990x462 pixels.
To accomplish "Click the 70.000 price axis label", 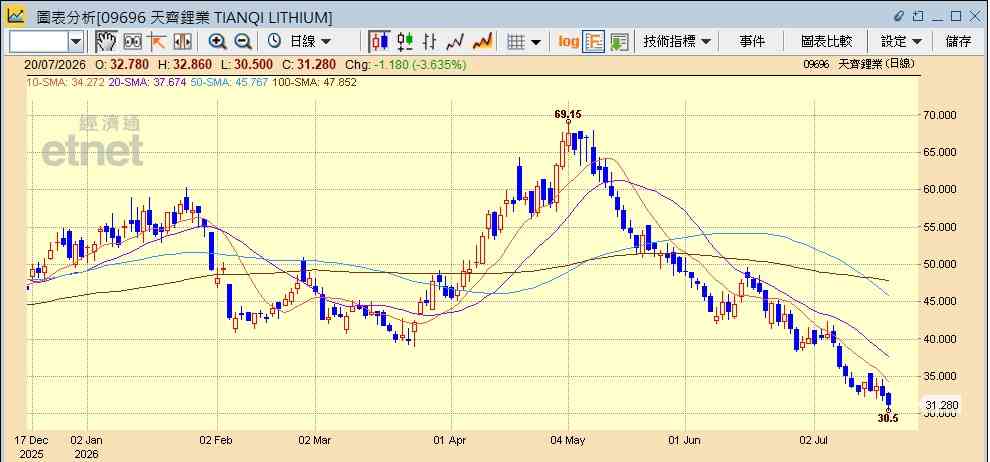I will 941,115.
